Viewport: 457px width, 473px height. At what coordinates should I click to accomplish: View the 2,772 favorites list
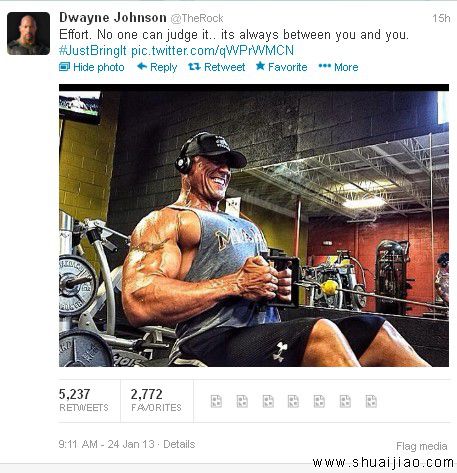point(156,400)
